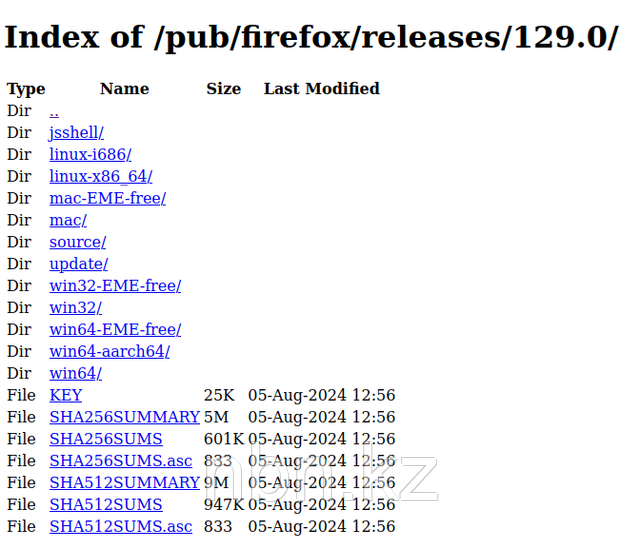Click the modified date of SHA256SUMMARY

click(x=322, y=417)
